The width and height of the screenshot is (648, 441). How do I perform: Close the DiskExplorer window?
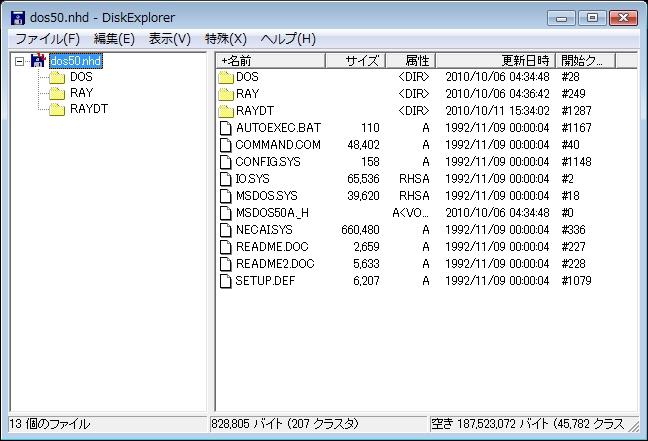623,18
